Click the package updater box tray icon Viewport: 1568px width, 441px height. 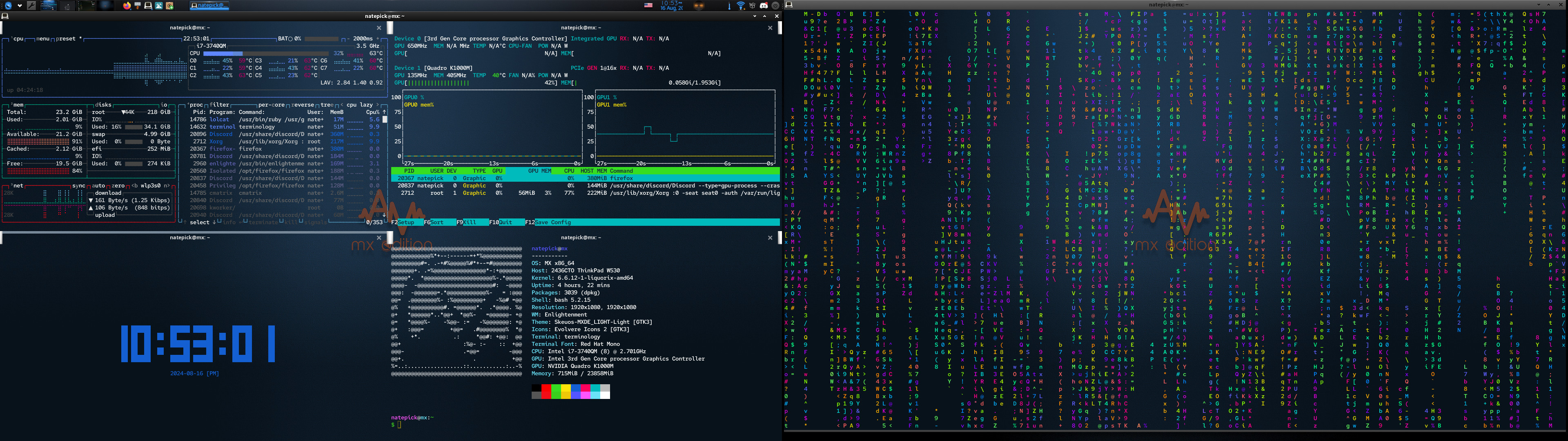pyautogui.click(x=752, y=5)
